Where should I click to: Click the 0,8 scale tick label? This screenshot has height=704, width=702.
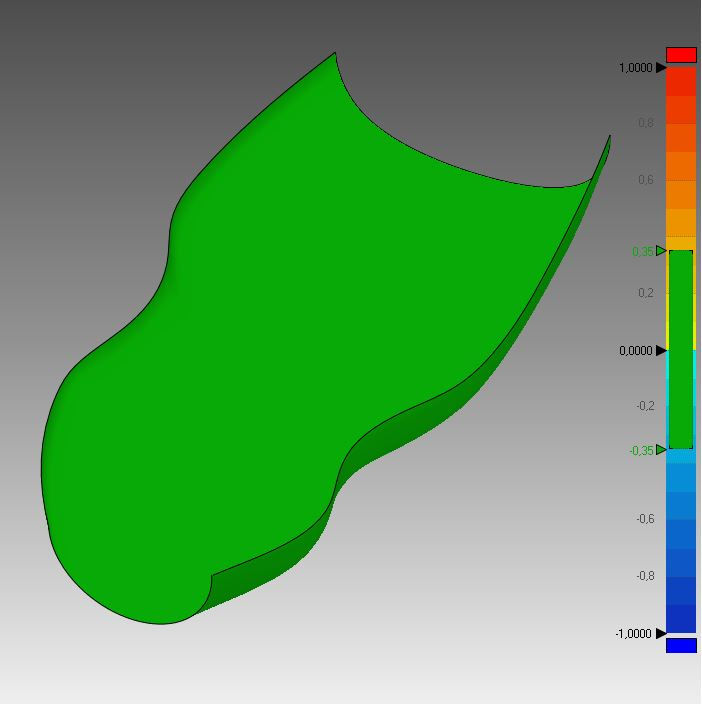[x=646, y=123]
